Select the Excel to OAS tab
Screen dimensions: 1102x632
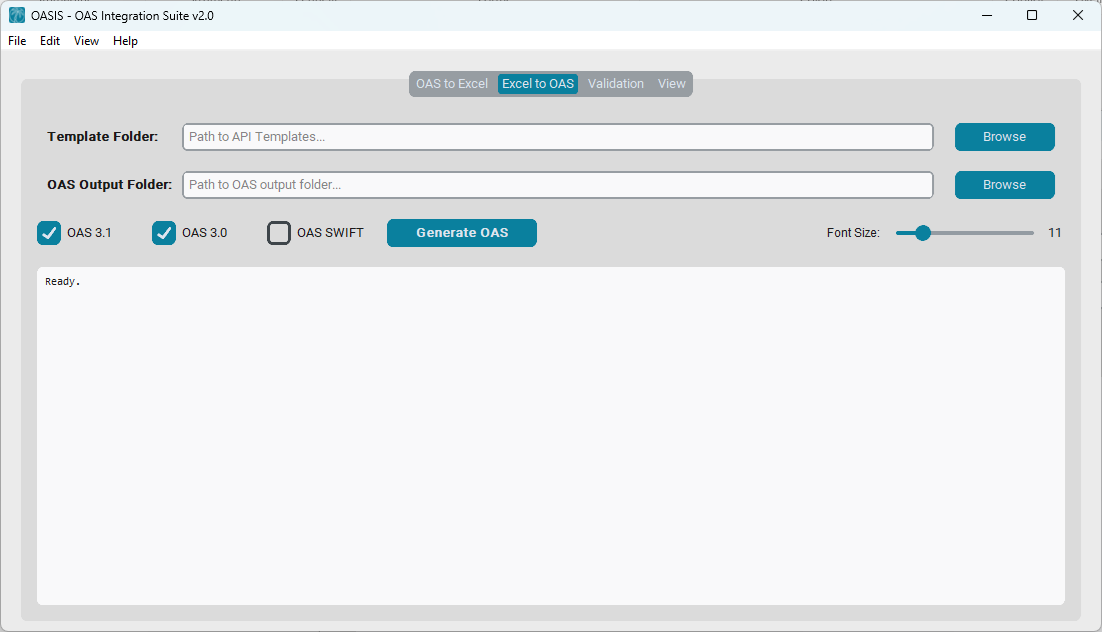coord(537,84)
